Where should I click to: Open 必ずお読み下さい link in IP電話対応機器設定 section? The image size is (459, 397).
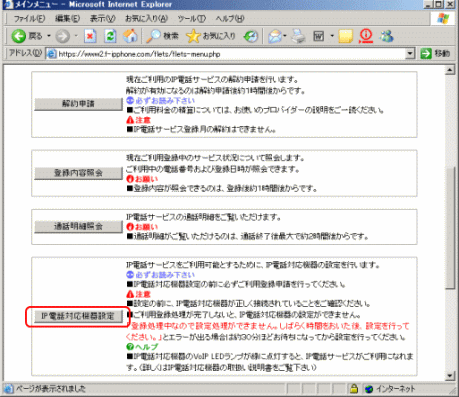(161, 275)
